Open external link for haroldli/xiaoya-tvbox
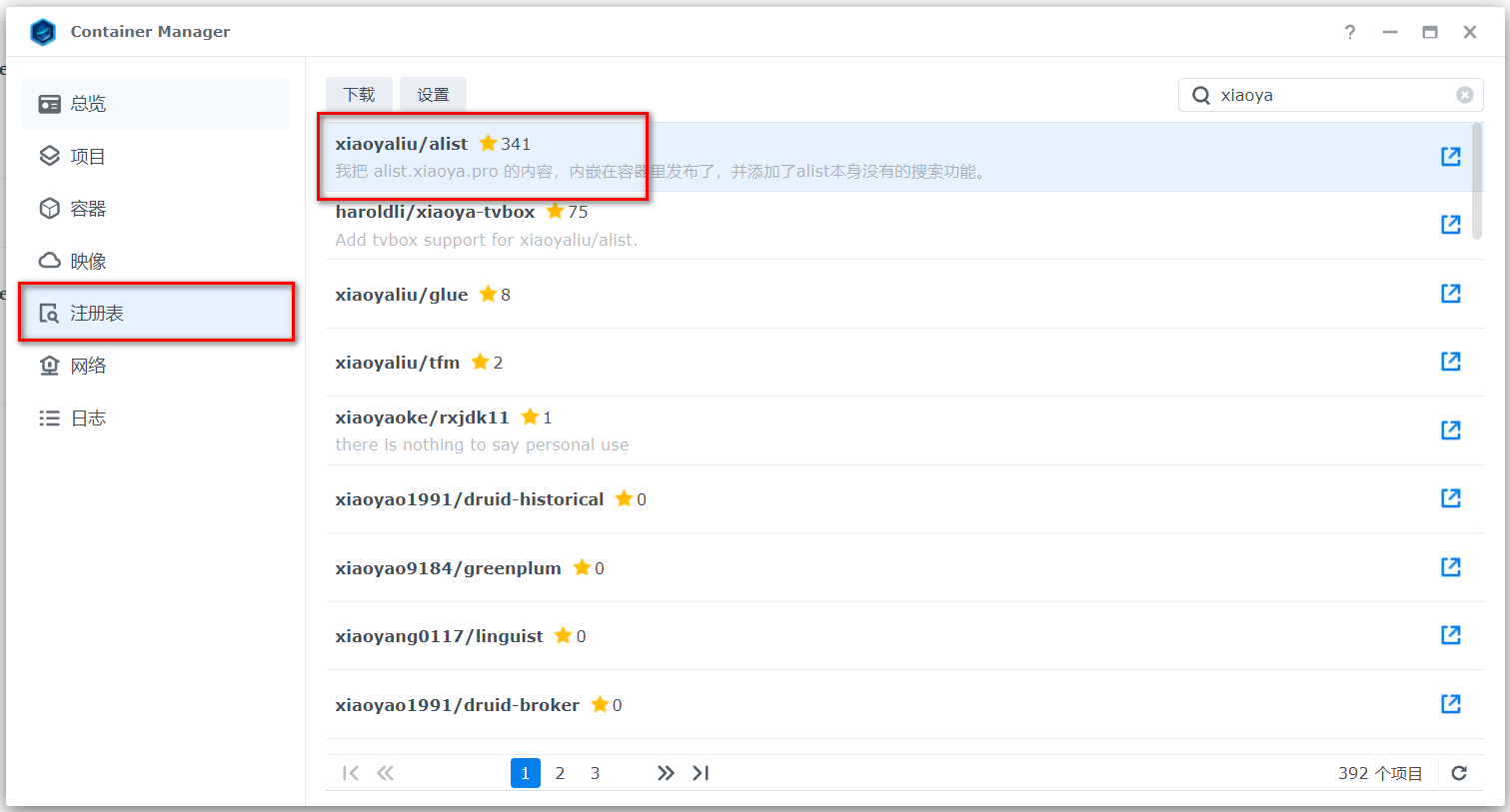This screenshot has height=812, width=1510. point(1450,225)
